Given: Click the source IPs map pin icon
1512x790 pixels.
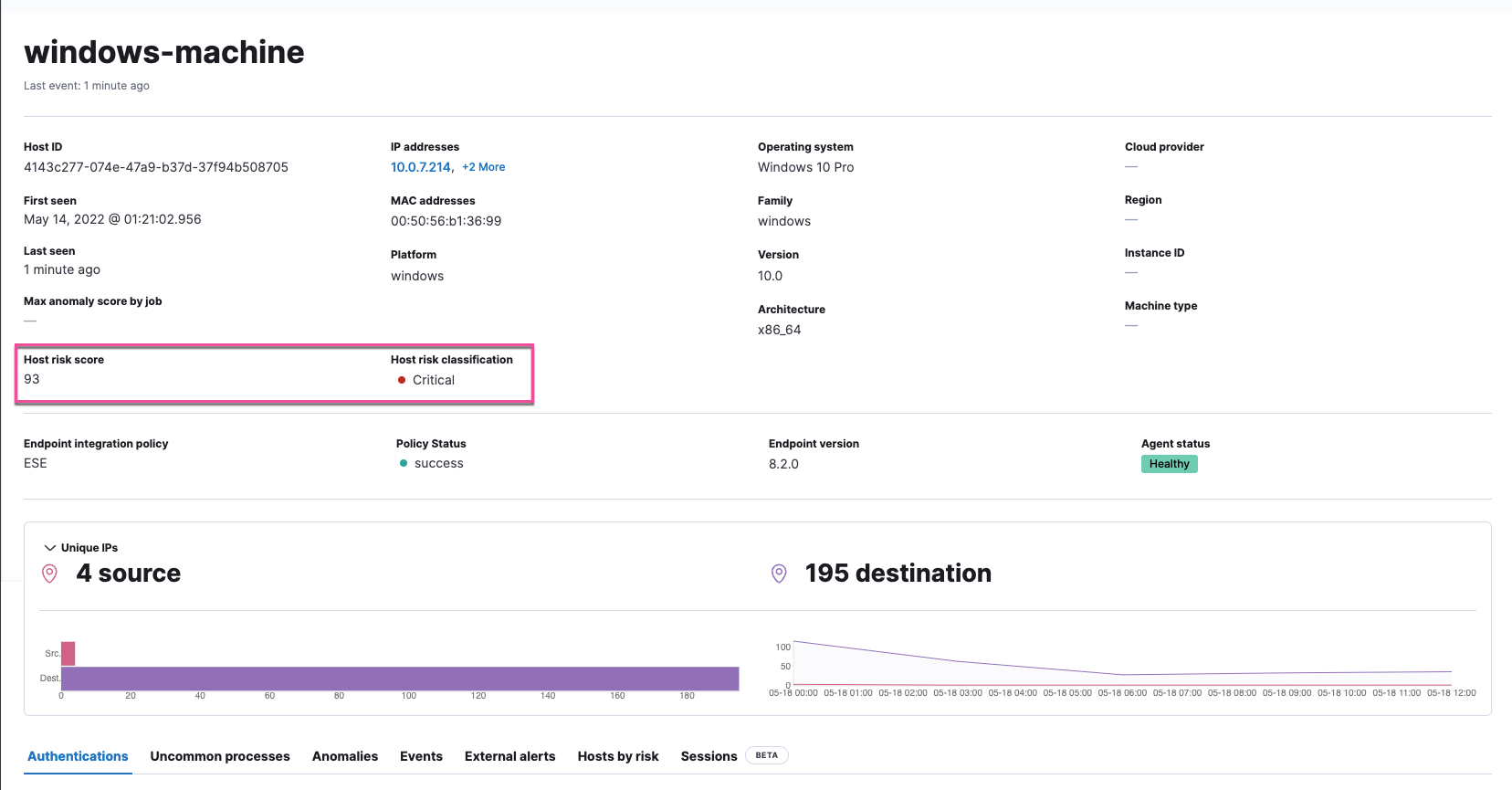Looking at the screenshot, I should pos(50,574).
